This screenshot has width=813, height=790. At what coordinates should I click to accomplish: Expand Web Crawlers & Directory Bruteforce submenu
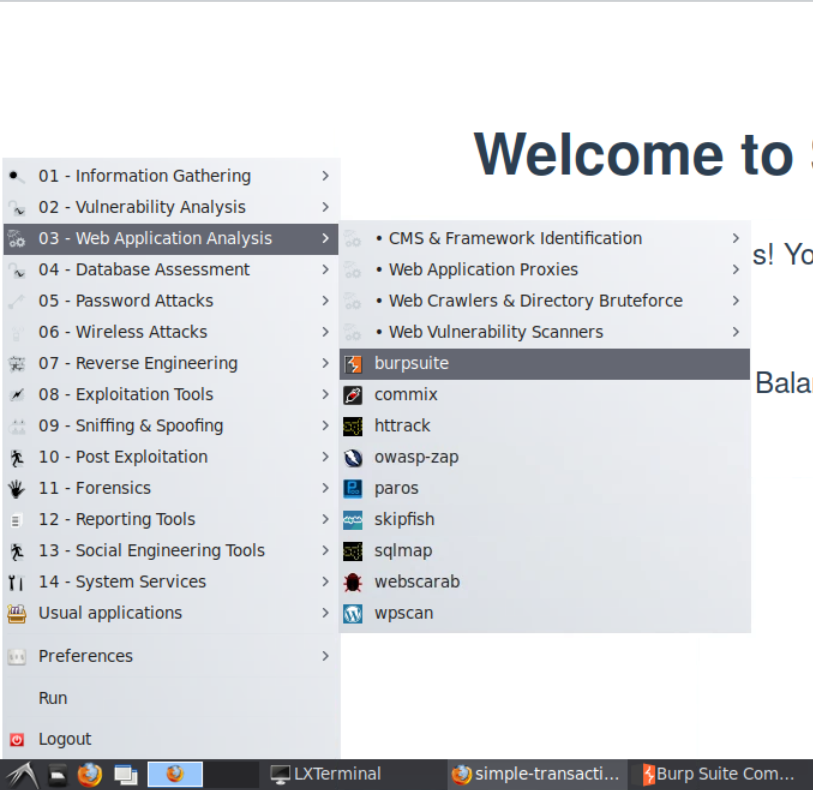[544, 301]
